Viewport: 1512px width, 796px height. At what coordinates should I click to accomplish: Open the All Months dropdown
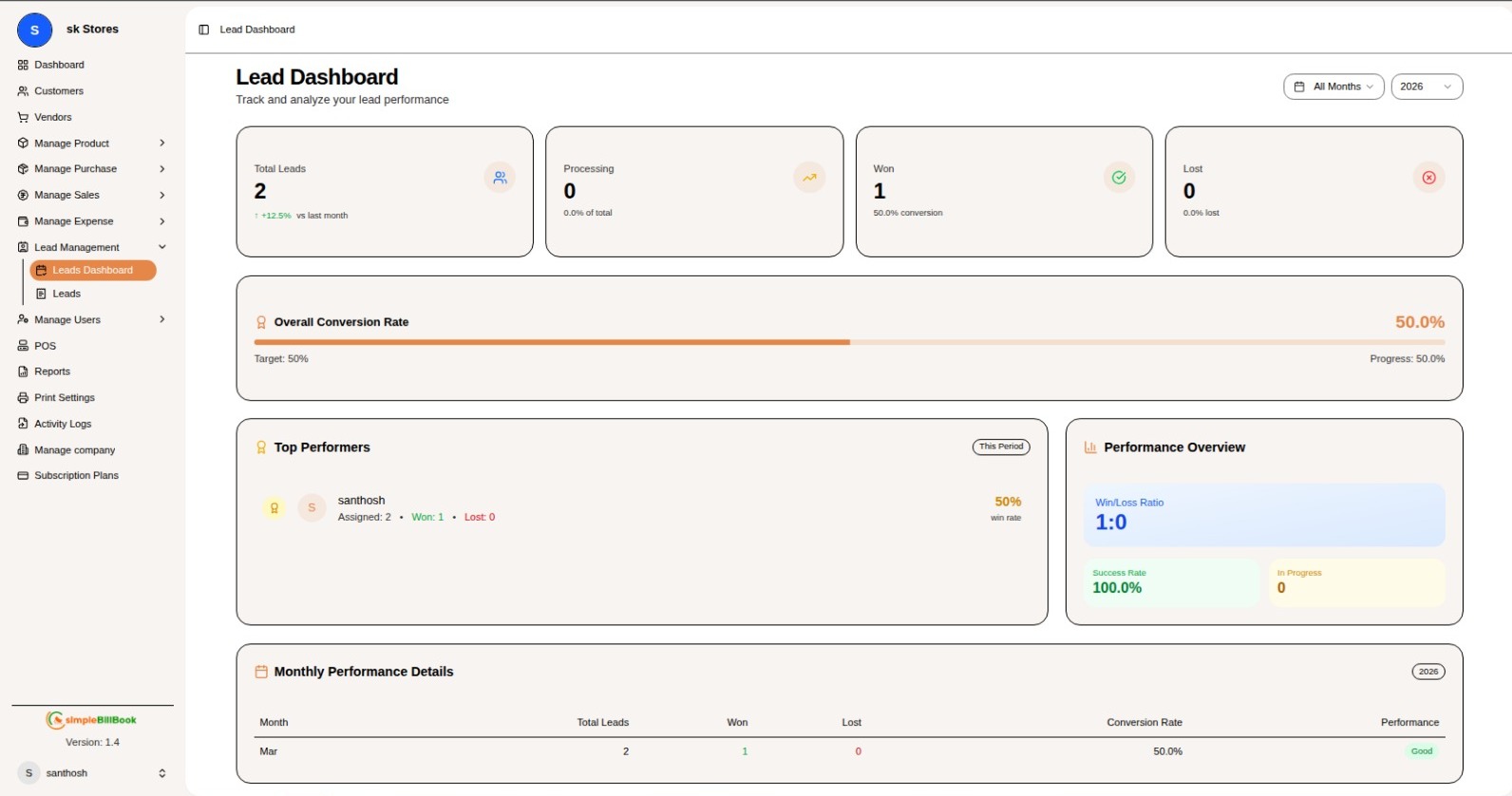pyautogui.click(x=1333, y=86)
